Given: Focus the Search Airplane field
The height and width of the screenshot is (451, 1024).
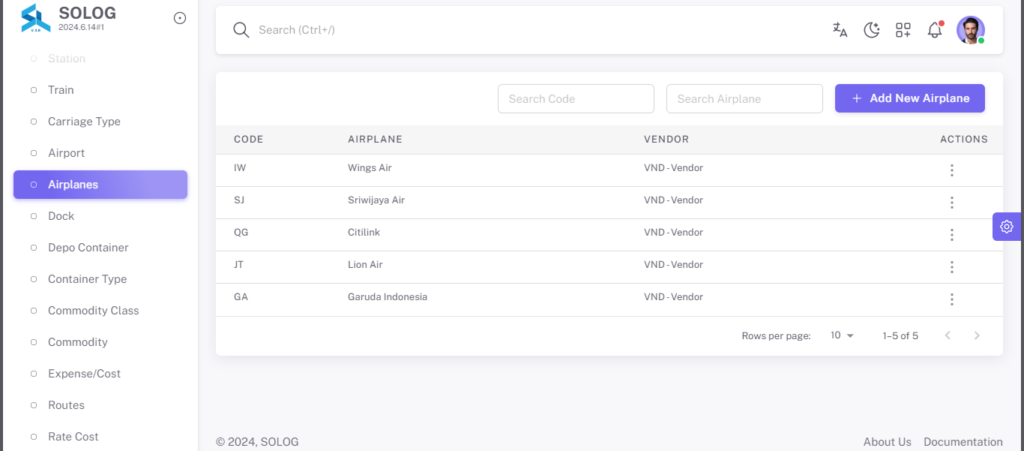Looking at the screenshot, I should (744, 99).
